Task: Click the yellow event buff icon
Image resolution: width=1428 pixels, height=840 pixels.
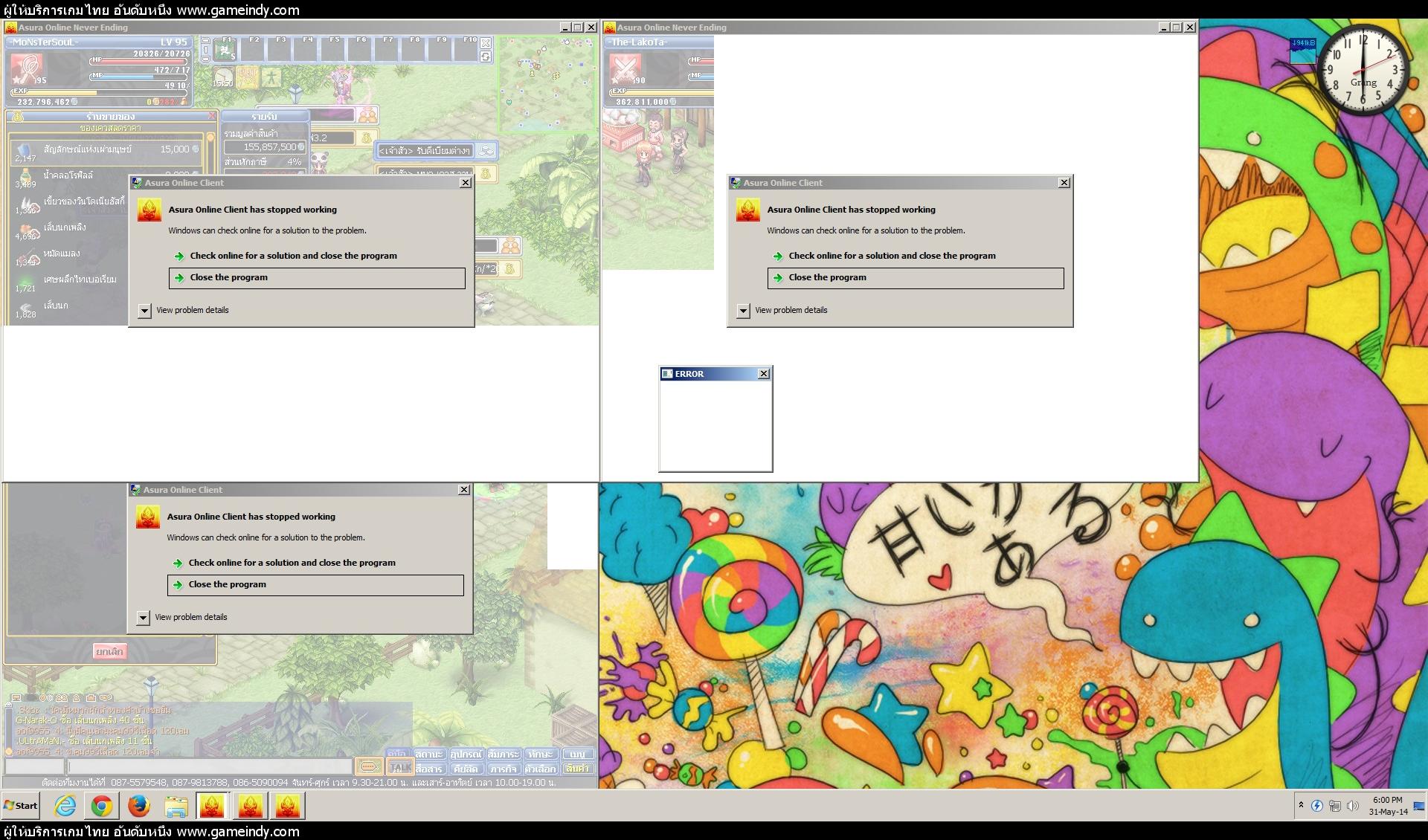Action: pos(248,77)
